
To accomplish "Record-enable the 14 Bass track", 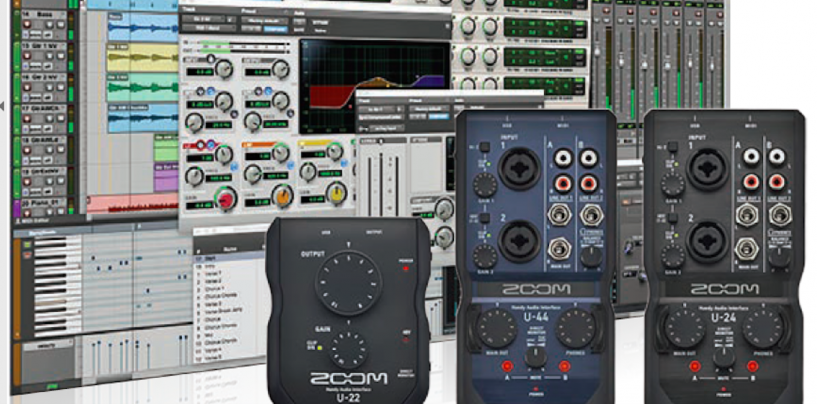I will [x=26, y=25].
